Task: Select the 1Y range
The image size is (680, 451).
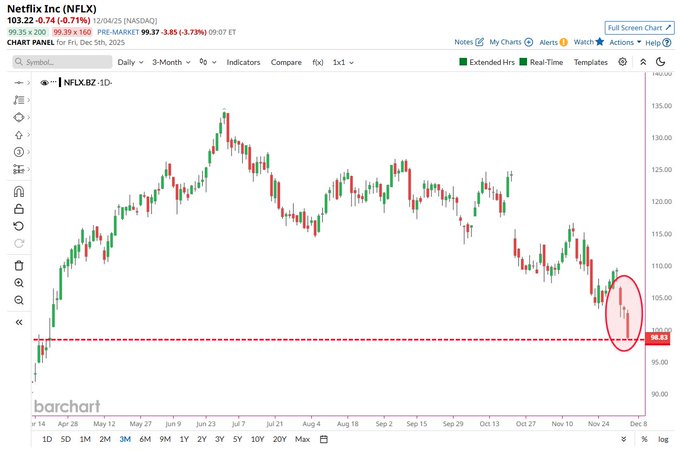Action: coord(184,439)
